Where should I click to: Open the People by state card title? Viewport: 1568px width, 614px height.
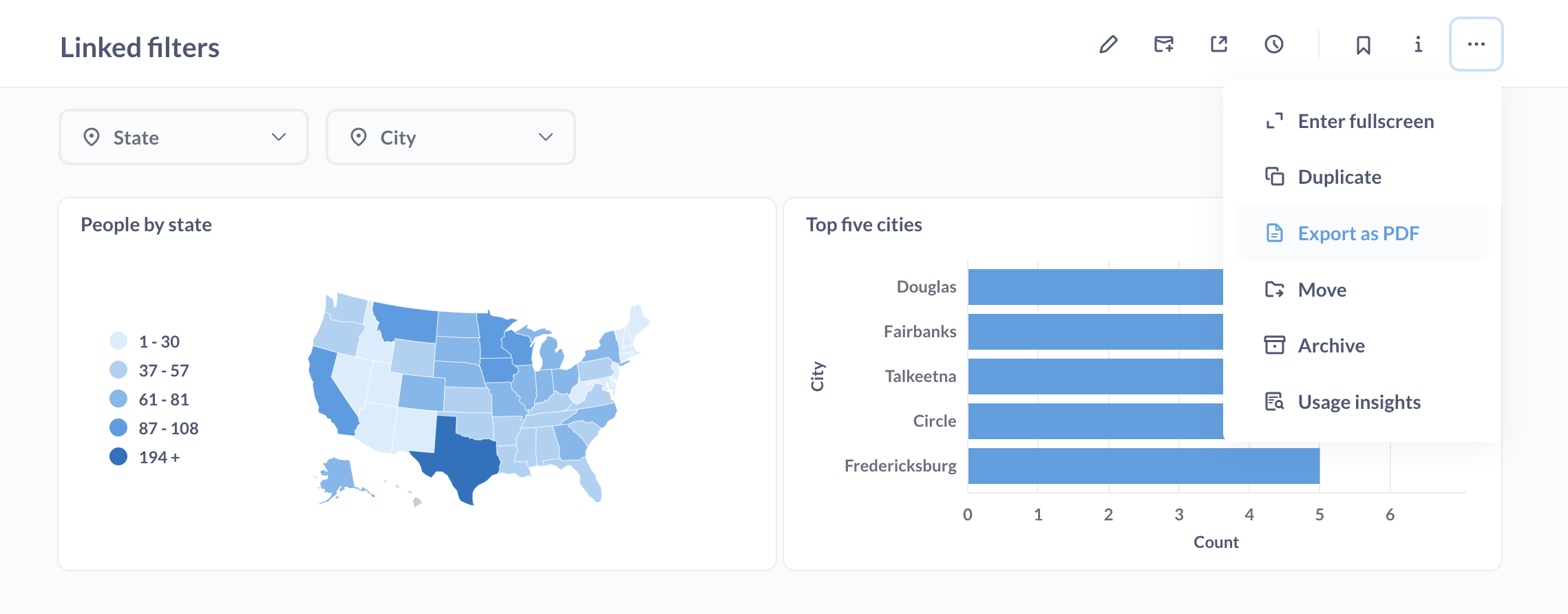tap(146, 225)
